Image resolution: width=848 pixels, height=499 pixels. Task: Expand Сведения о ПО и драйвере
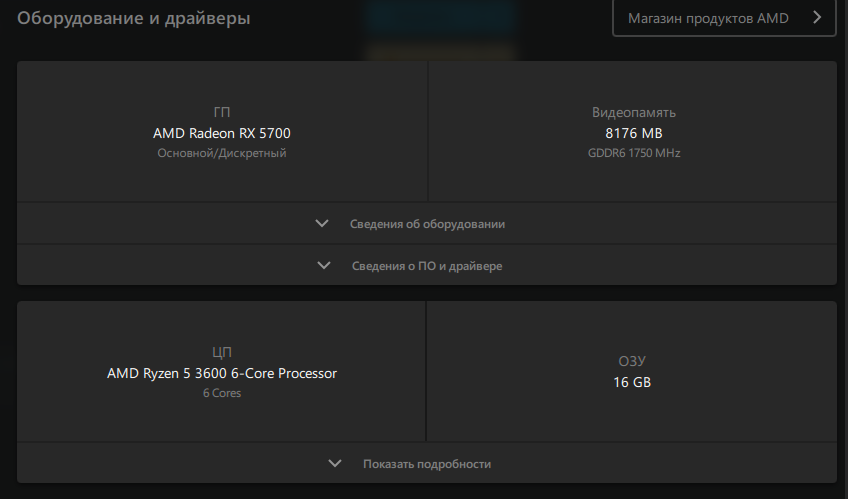(x=427, y=265)
